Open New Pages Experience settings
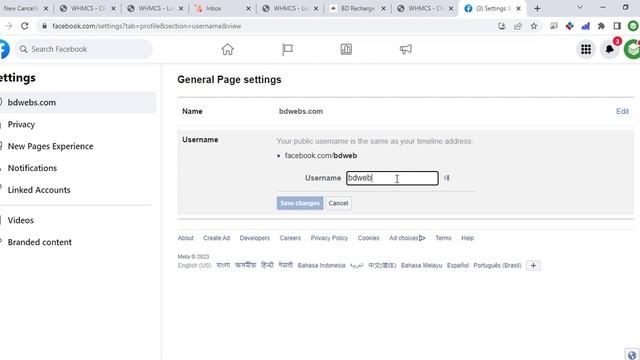 [x=51, y=146]
